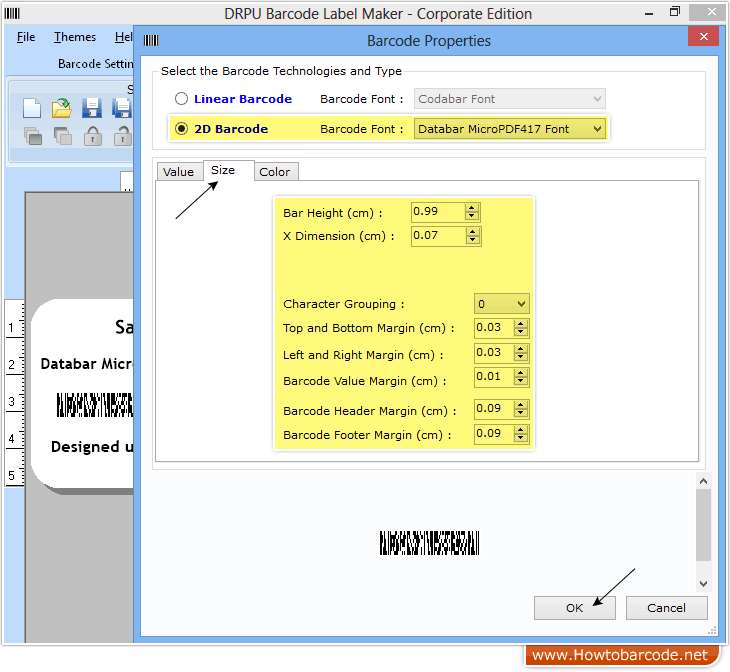730x672 pixels.
Task: Decrease Left and Right Margin spinner
Action: point(521,357)
